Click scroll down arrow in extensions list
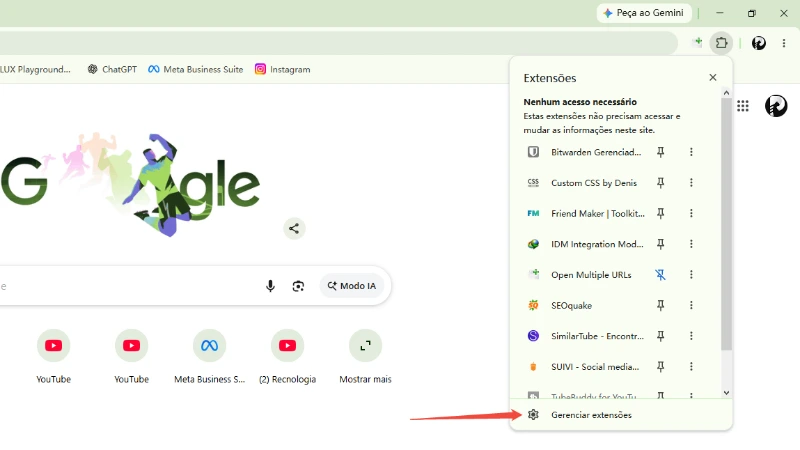Screen dimensions: 800x450 (x=727, y=393)
